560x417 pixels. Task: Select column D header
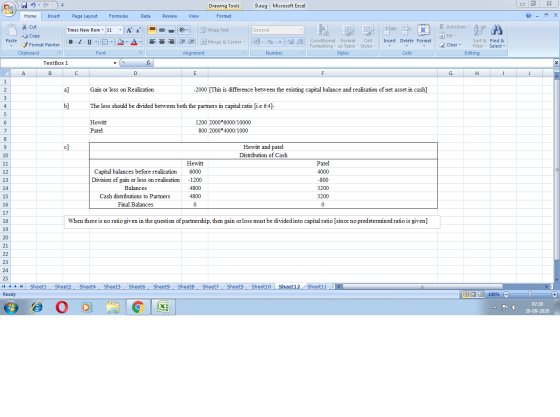point(135,73)
